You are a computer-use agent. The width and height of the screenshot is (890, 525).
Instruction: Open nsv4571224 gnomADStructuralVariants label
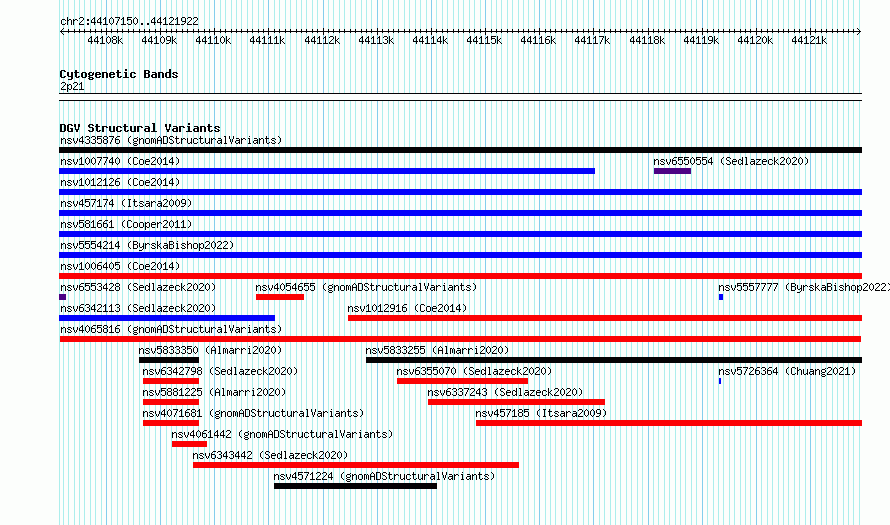(384, 476)
